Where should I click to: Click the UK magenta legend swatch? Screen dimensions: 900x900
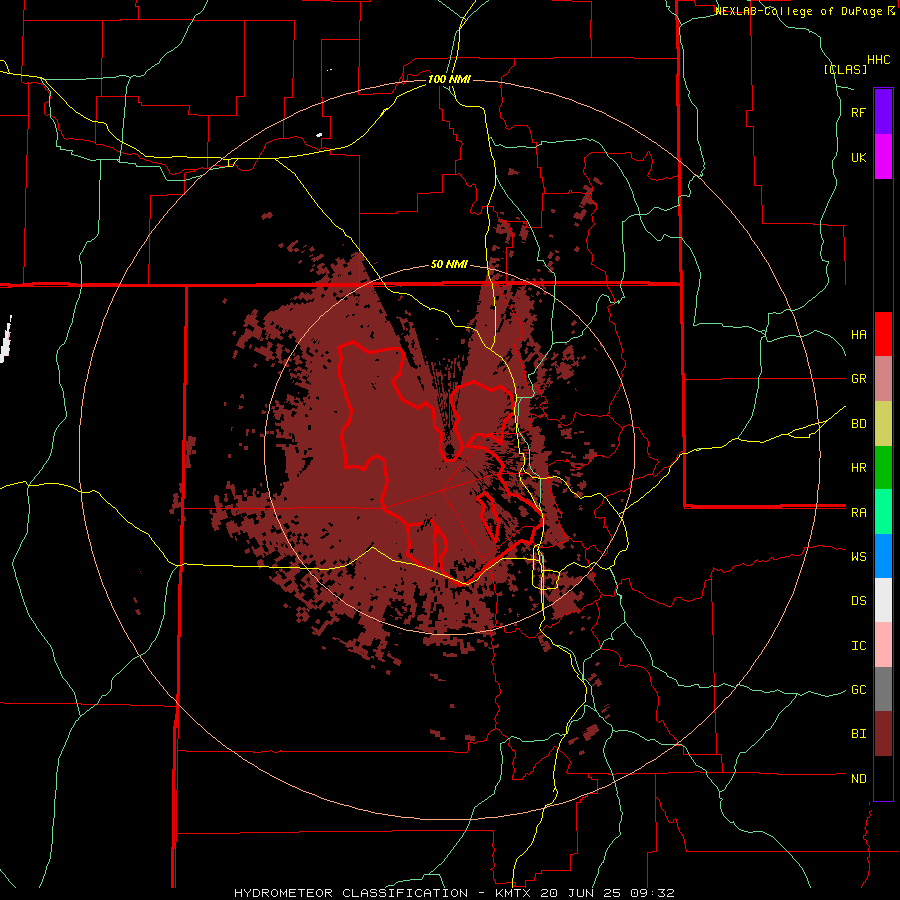coord(883,157)
